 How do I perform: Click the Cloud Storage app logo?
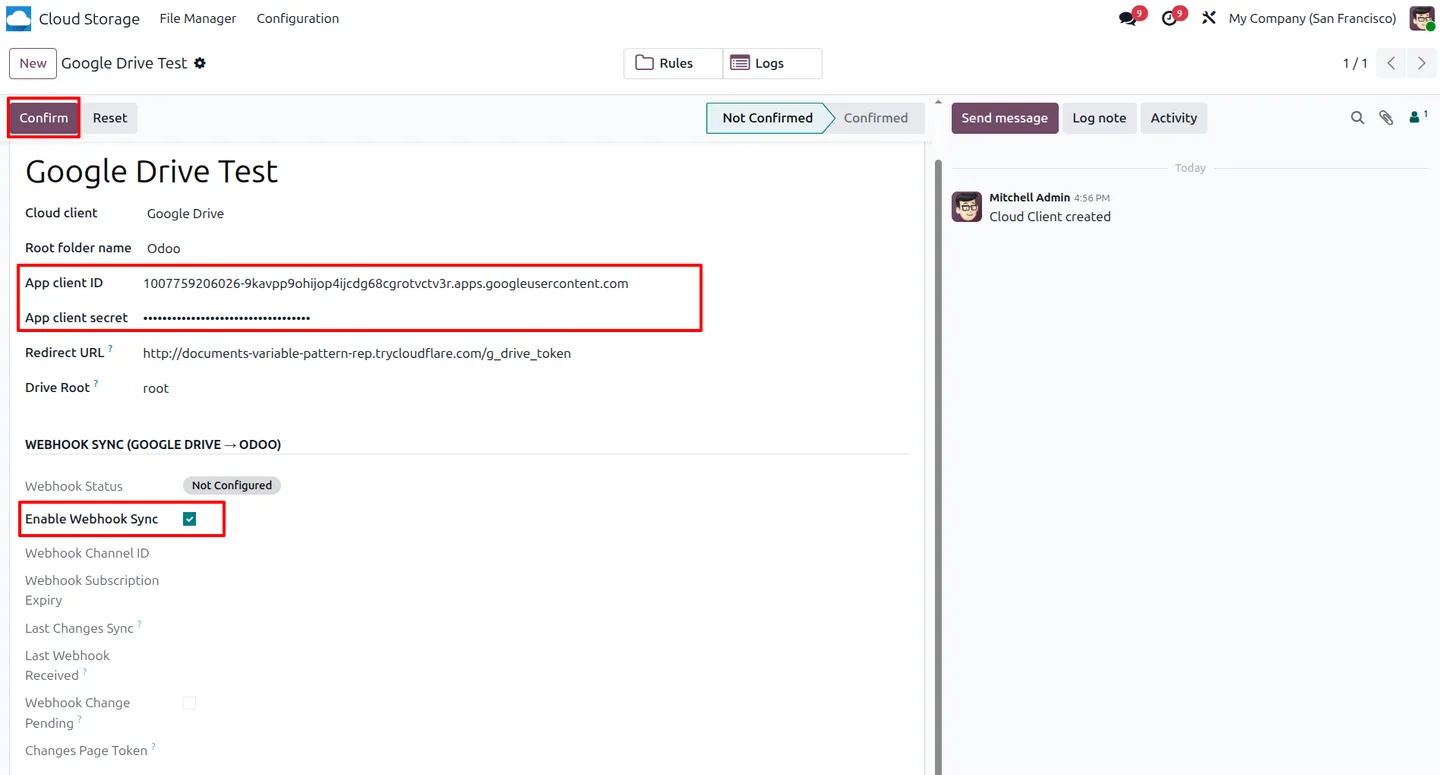pyautogui.click(x=19, y=19)
